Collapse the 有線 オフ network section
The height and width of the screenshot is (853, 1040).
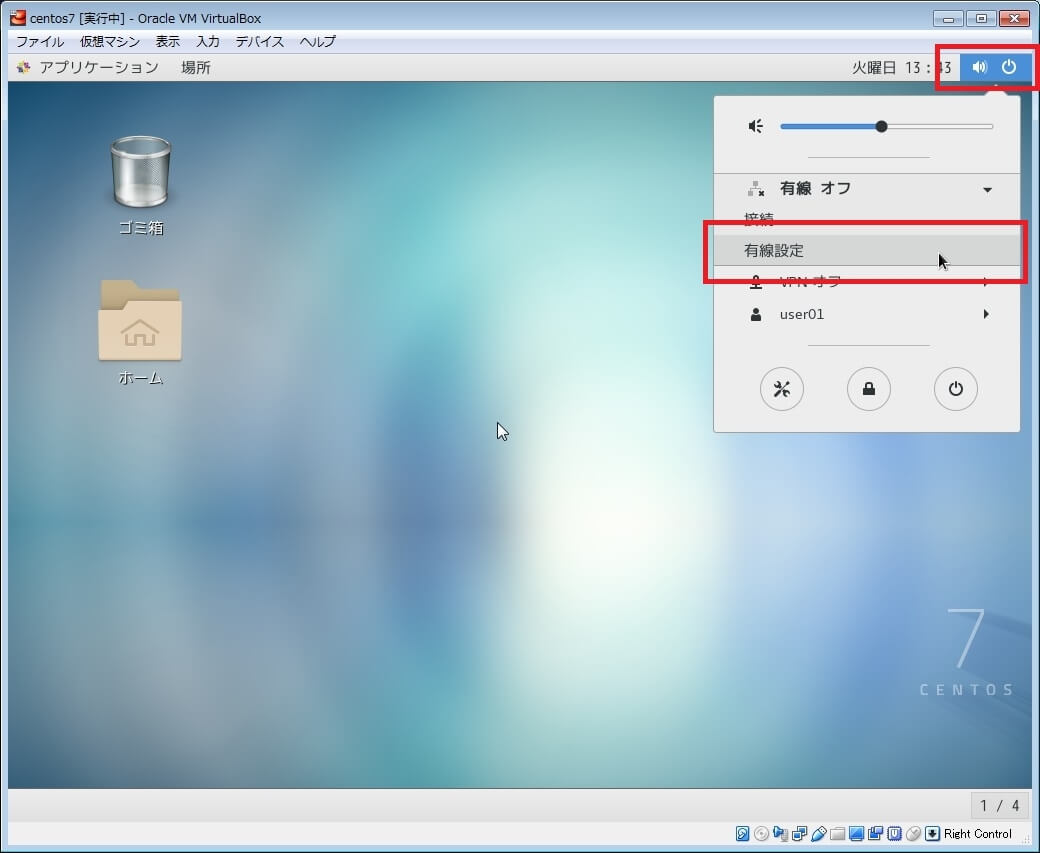click(987, 189)
